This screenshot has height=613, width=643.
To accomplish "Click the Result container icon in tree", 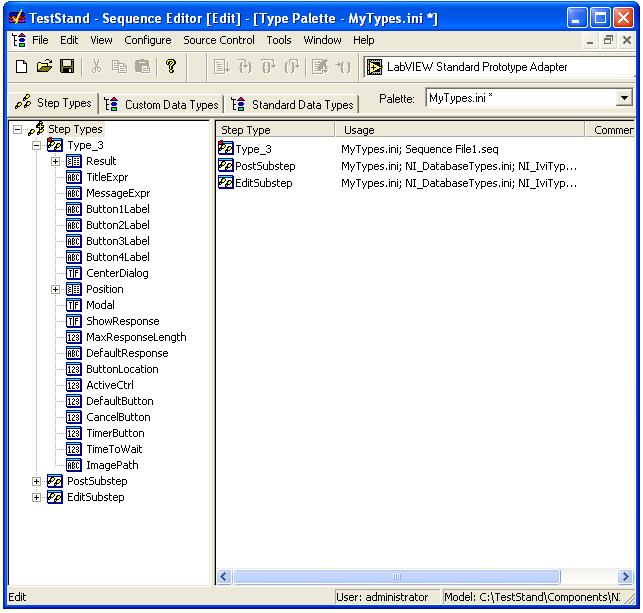I will (73, 161).
